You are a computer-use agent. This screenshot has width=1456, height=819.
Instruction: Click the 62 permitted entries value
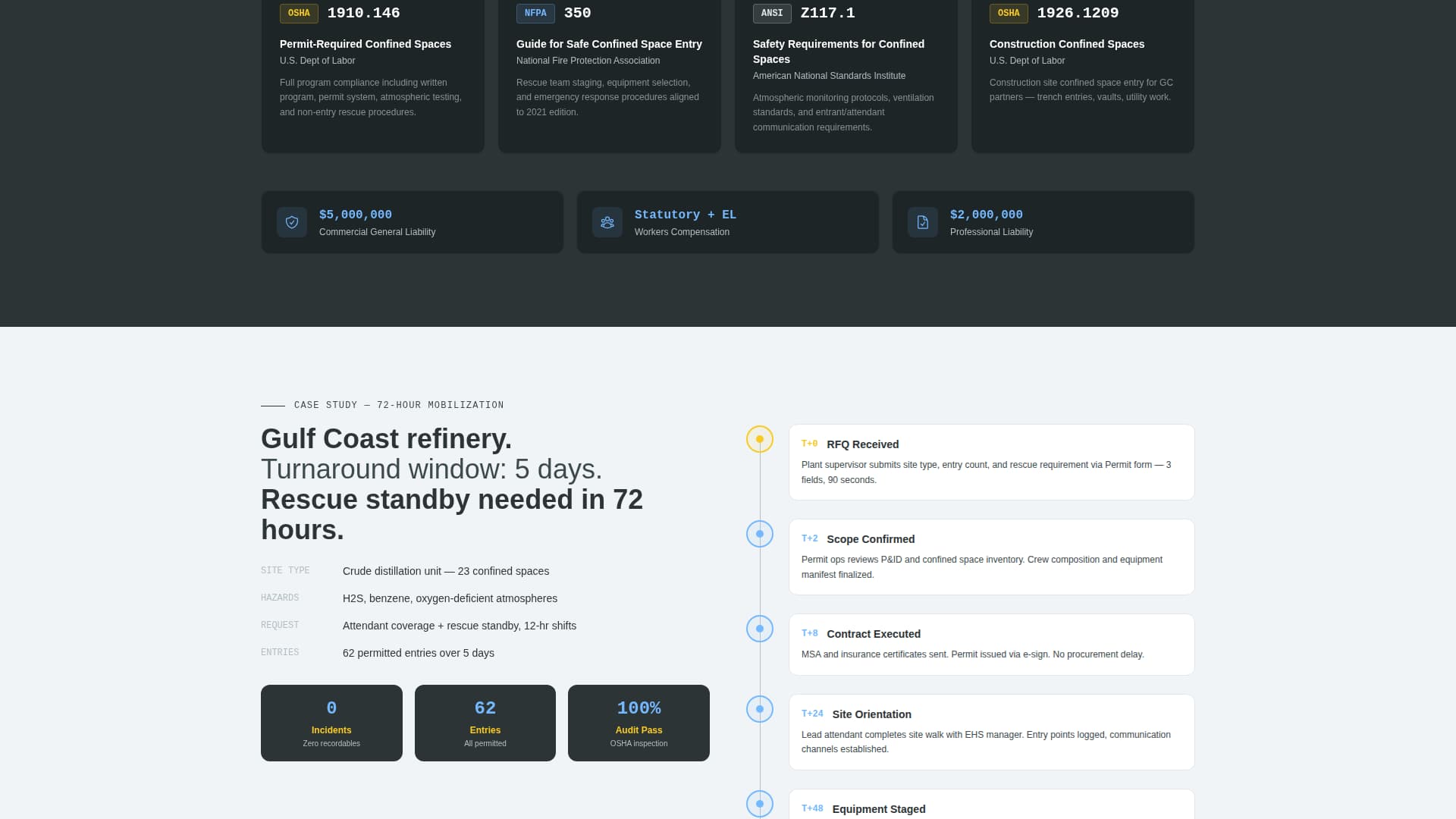point(419,653)
